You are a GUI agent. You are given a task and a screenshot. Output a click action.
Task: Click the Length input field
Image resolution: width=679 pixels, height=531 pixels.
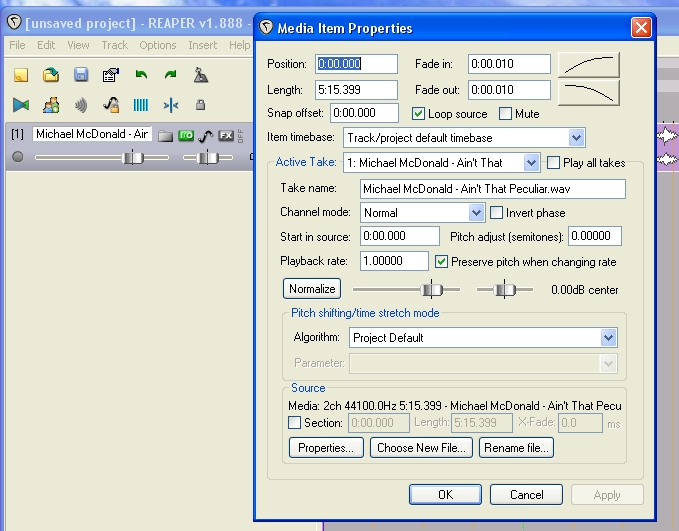click(356, 90)
